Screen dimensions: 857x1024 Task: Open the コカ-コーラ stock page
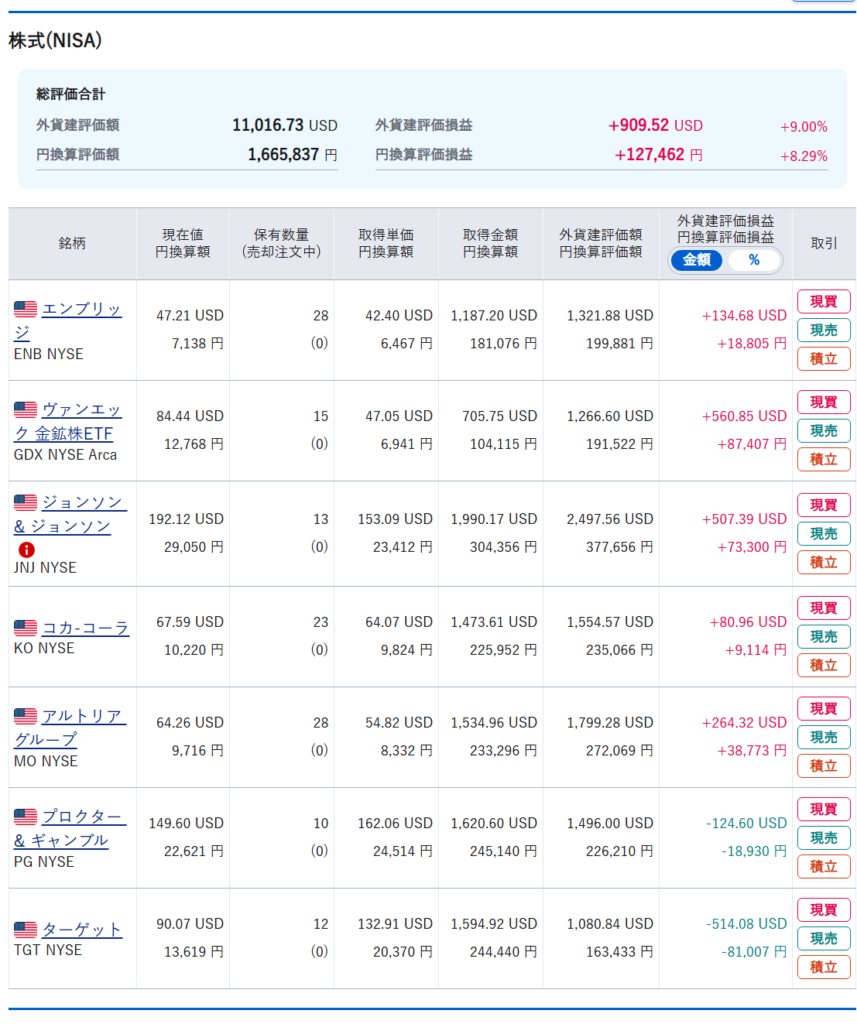click(x=85, y=628)
